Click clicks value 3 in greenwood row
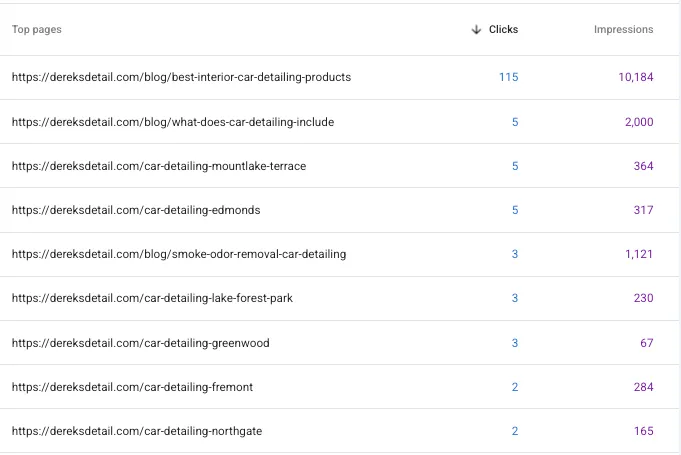The height and width of the screenshot is (455, 681). [x=515, y=343]
